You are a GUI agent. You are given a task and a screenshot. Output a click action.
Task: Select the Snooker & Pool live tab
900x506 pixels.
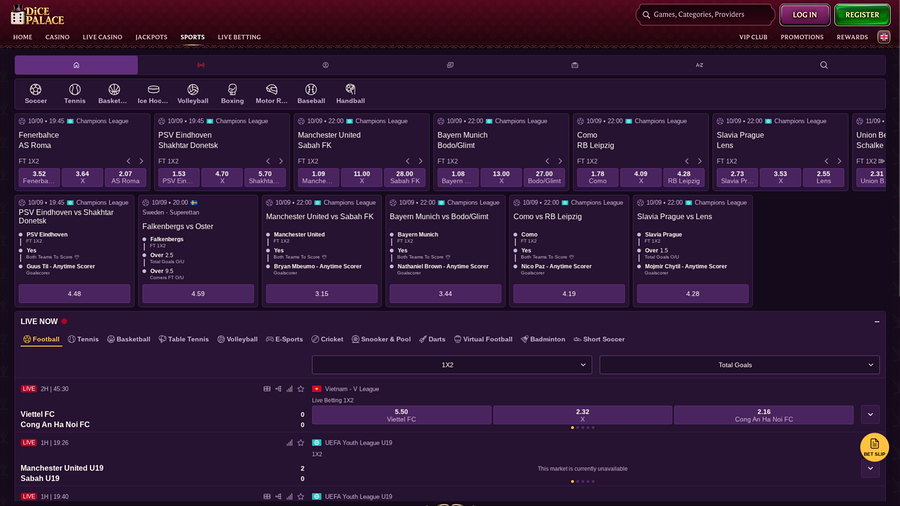click(381, 340)
